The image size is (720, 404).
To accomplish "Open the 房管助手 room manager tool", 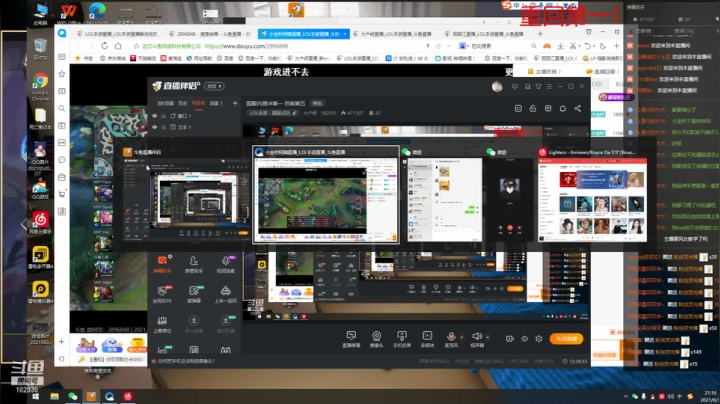I will (x=194, y=264).
